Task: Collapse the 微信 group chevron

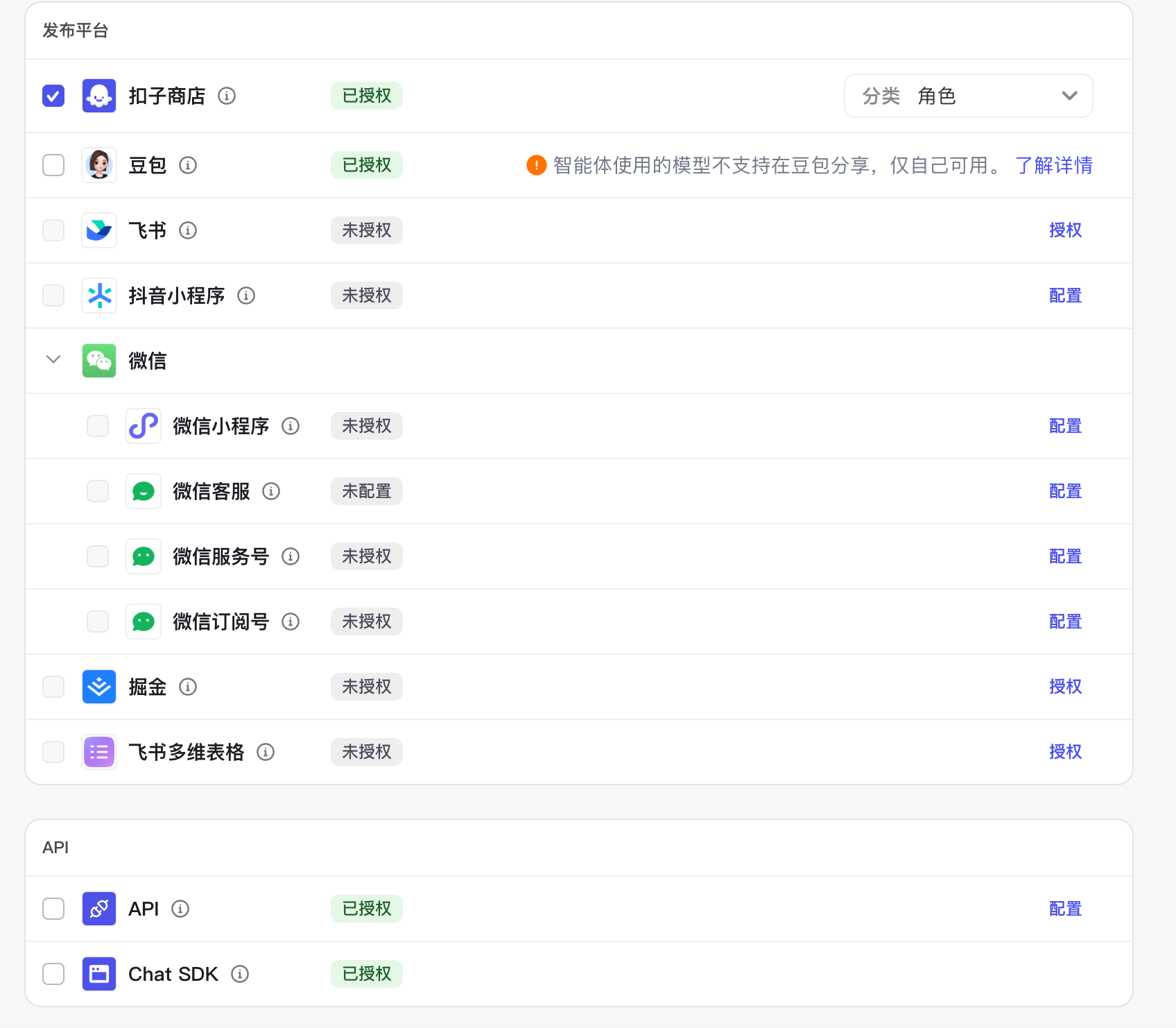Action: [x=53, y=359]
